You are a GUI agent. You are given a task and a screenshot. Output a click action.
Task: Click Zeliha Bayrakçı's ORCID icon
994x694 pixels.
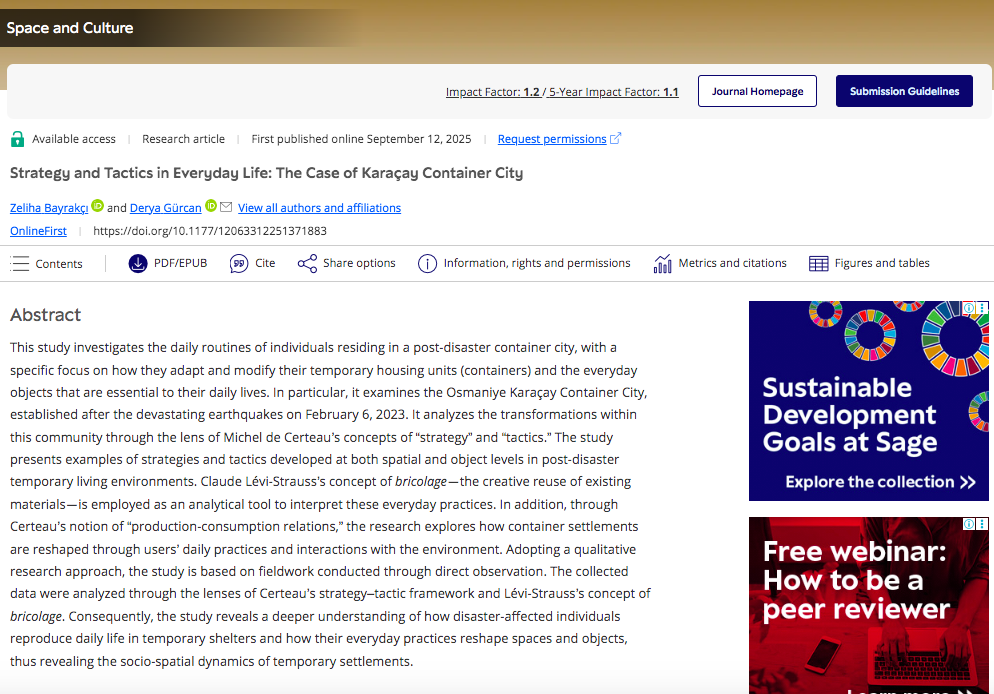[x=97, y=206]
